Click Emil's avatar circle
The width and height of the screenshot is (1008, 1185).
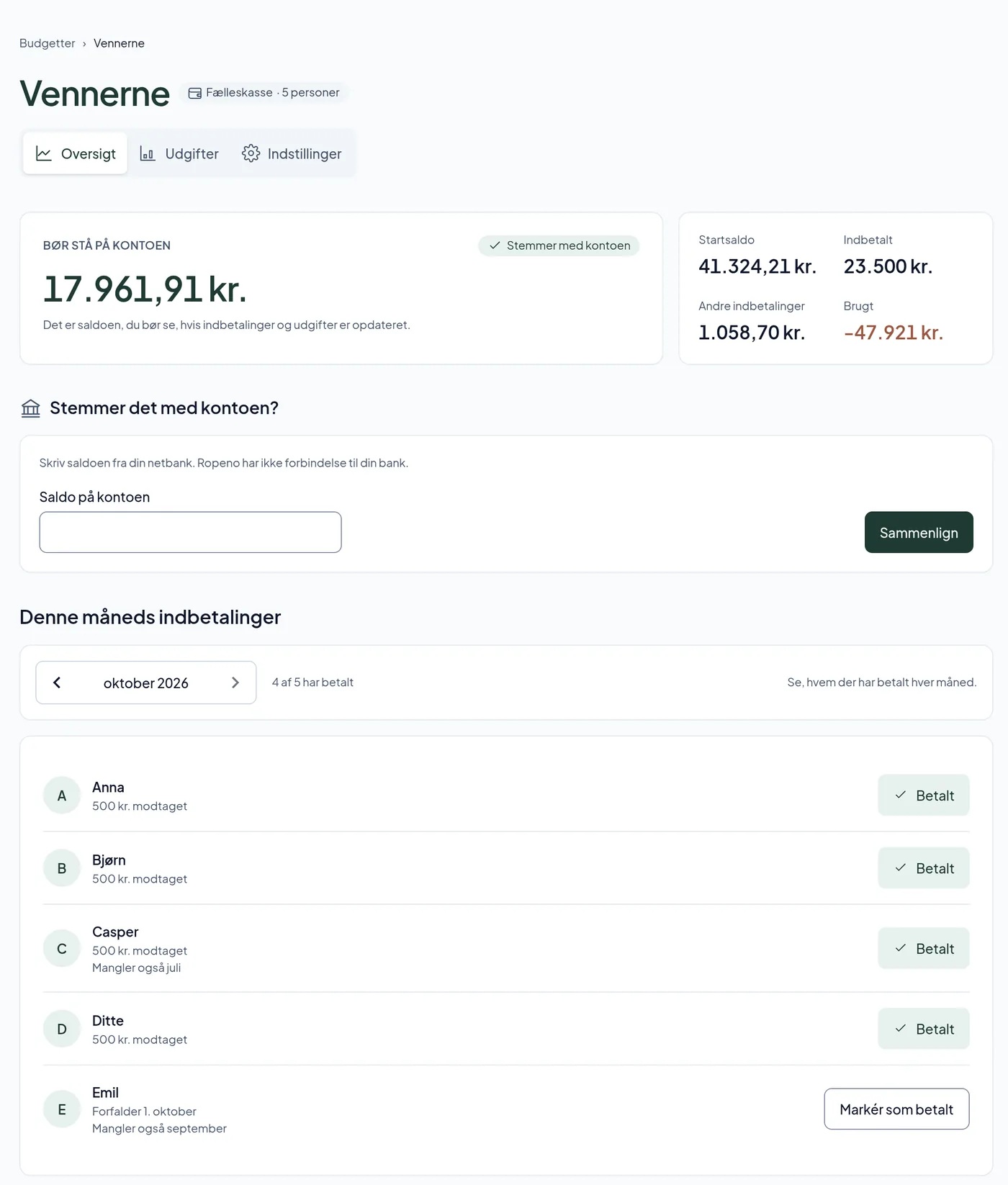pyautogui.click(x=62, y=1109)
